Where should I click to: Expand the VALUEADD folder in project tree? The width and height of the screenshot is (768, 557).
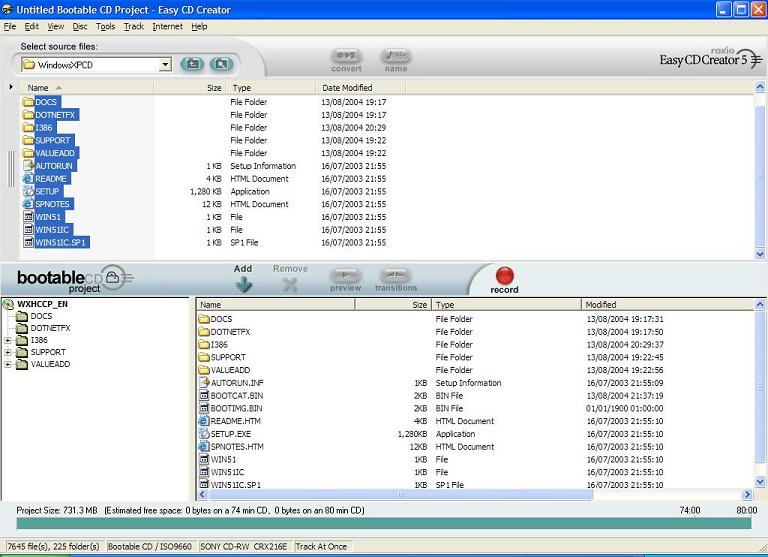8,364
